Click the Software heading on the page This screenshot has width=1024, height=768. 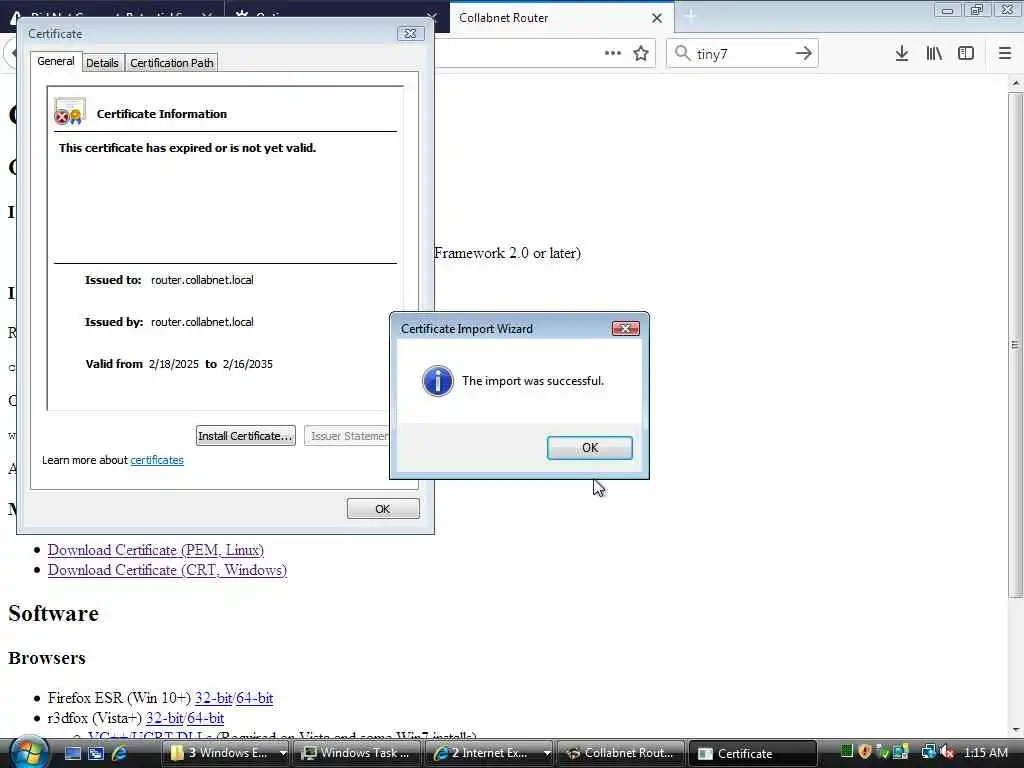54,613
